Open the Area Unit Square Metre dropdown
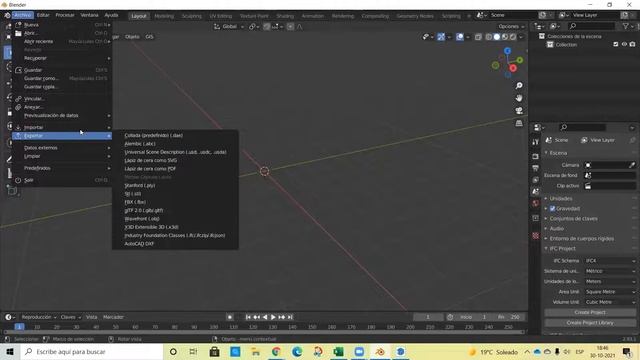 [x=610, y=292]
